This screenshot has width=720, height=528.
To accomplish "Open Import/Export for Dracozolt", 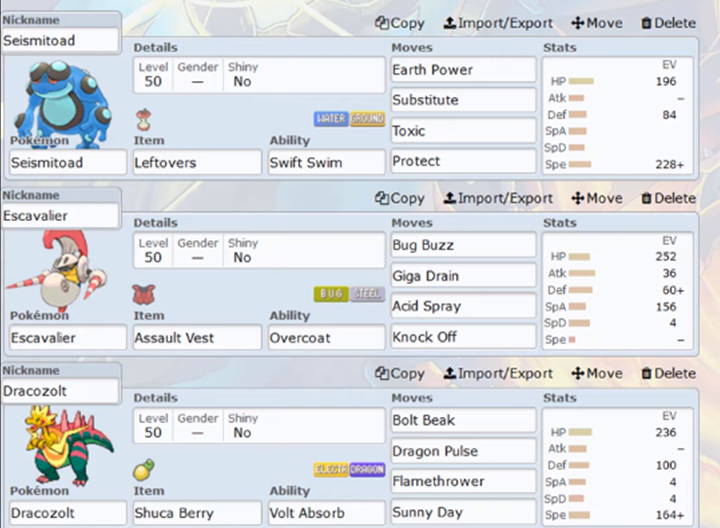I will [498, 373].
